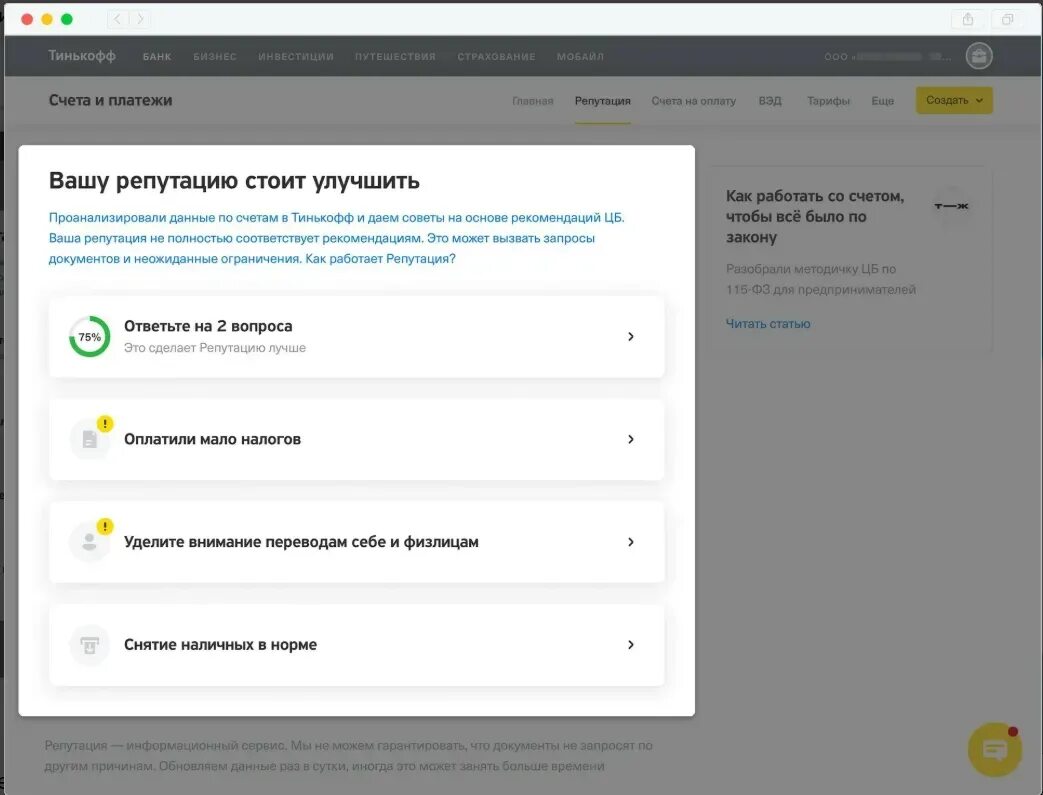Image resolution: width=1043 pixels, height=795 pixels.
Task: Click 'Вашу репутацию стоит улучшить' heading
Action: coord(234,181)
